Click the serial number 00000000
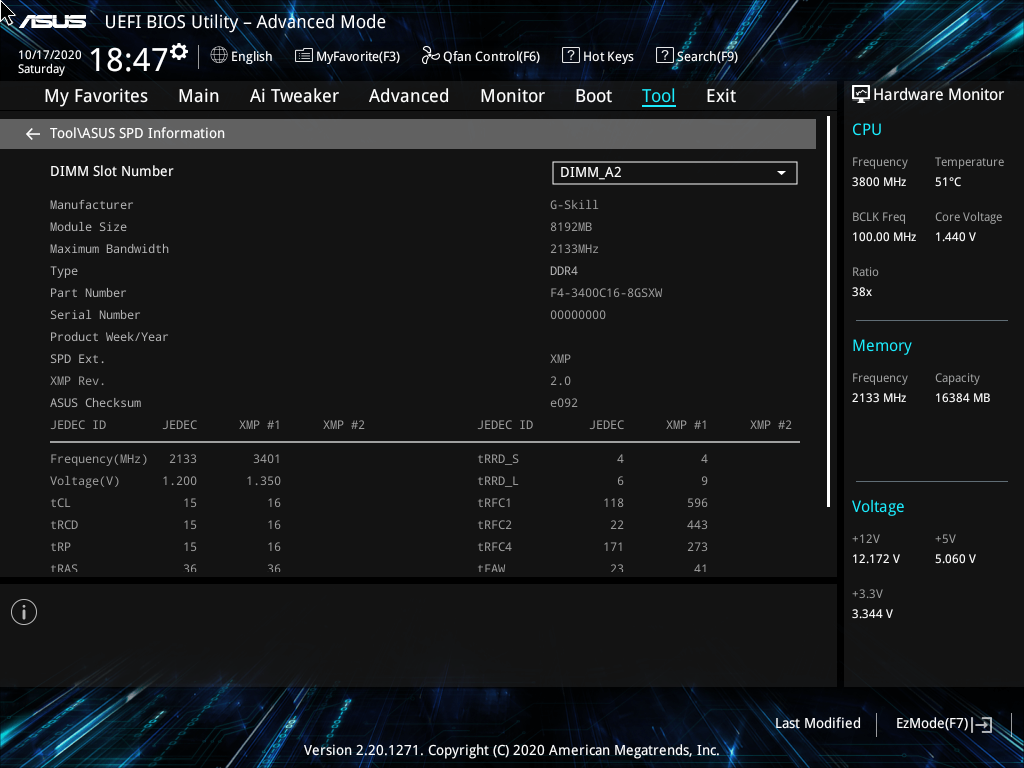Screen dimensions: 1024x768 pos(578,315)
